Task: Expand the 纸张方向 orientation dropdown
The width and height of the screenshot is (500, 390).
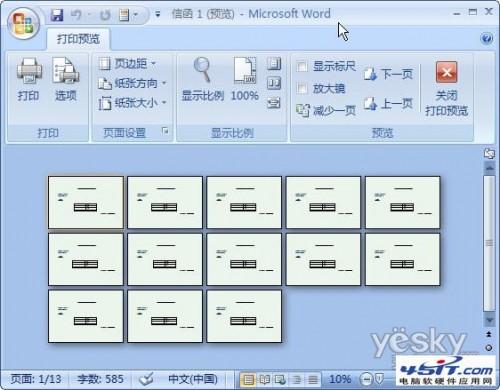Action: [132, 83]
